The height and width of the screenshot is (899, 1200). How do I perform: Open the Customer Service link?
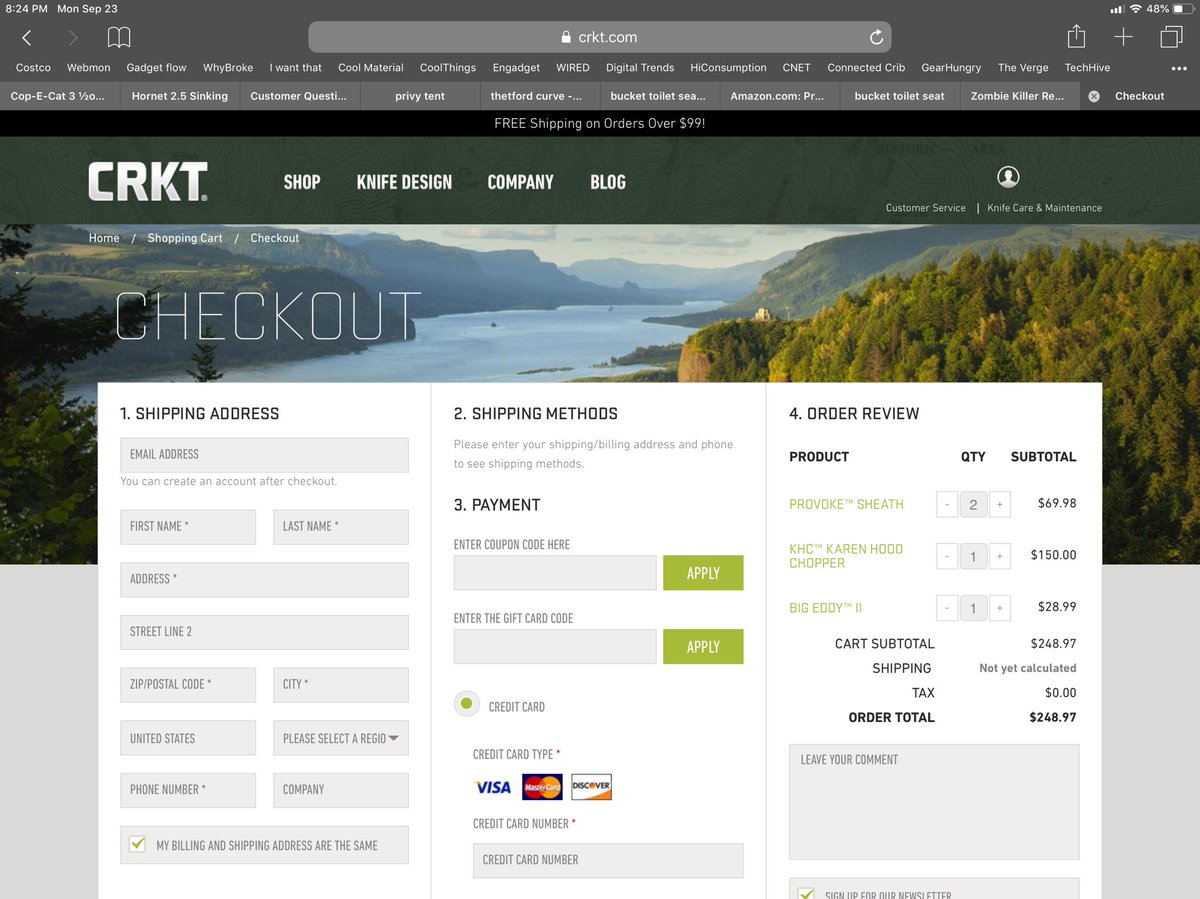[926, 208]
